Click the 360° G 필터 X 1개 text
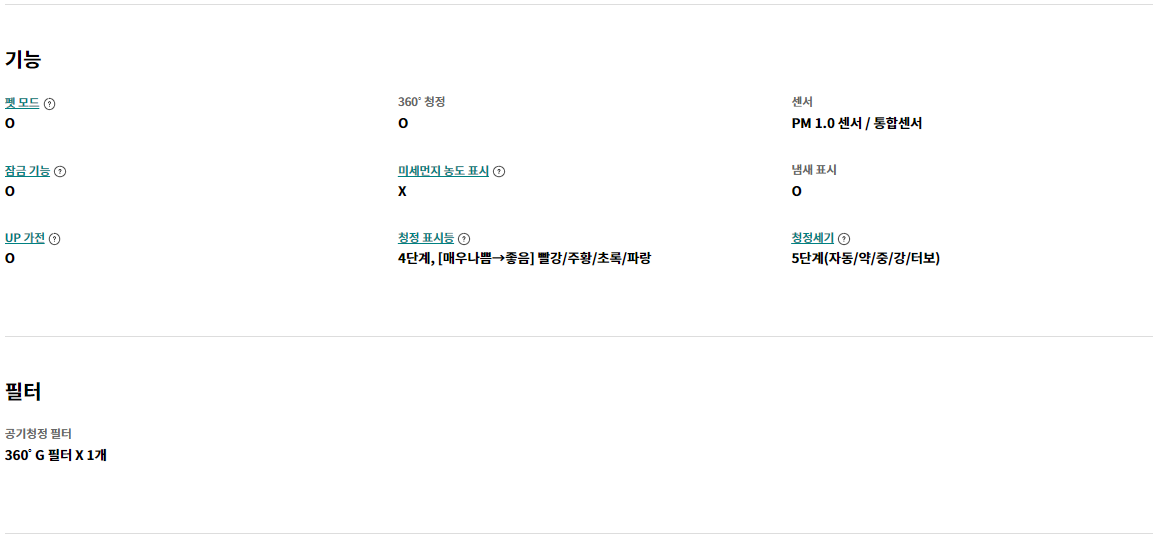 pos(56,456)
